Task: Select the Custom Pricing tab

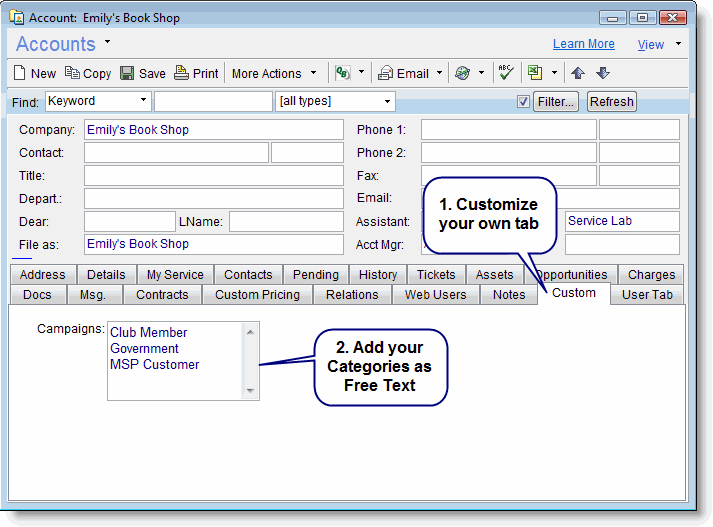Action: (257, 295)
